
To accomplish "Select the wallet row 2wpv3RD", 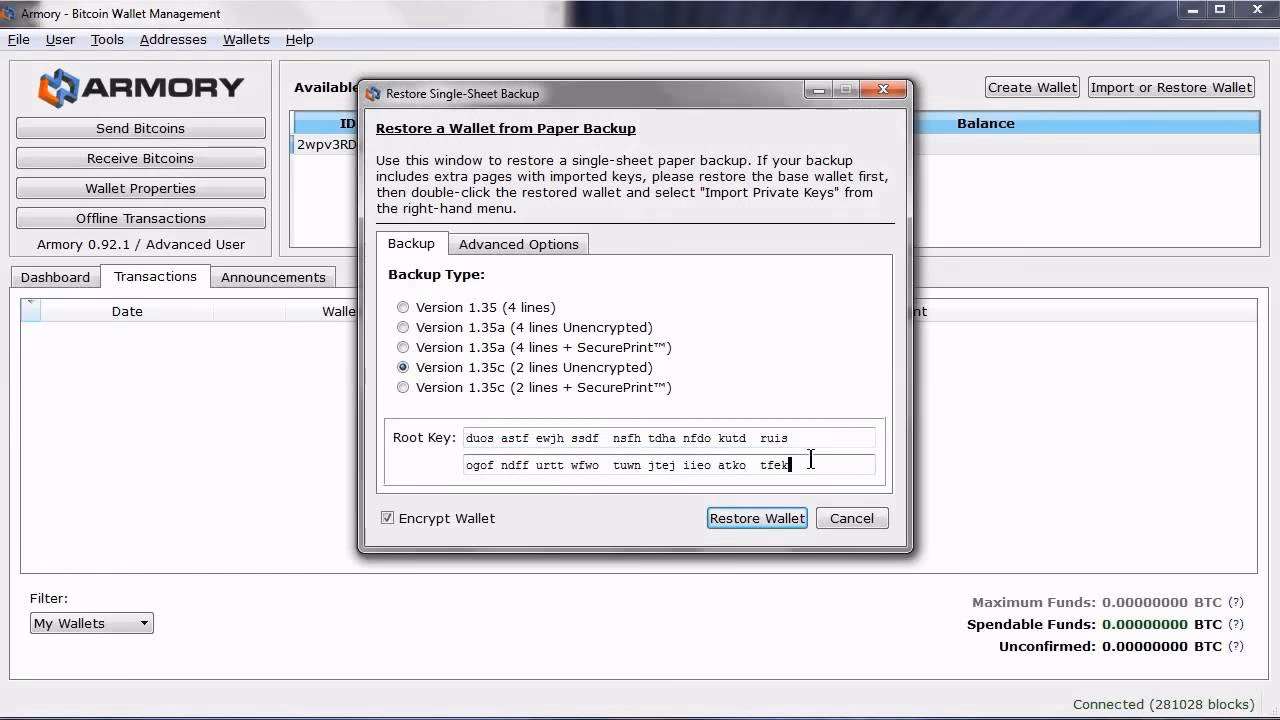I will click(326, 144).
